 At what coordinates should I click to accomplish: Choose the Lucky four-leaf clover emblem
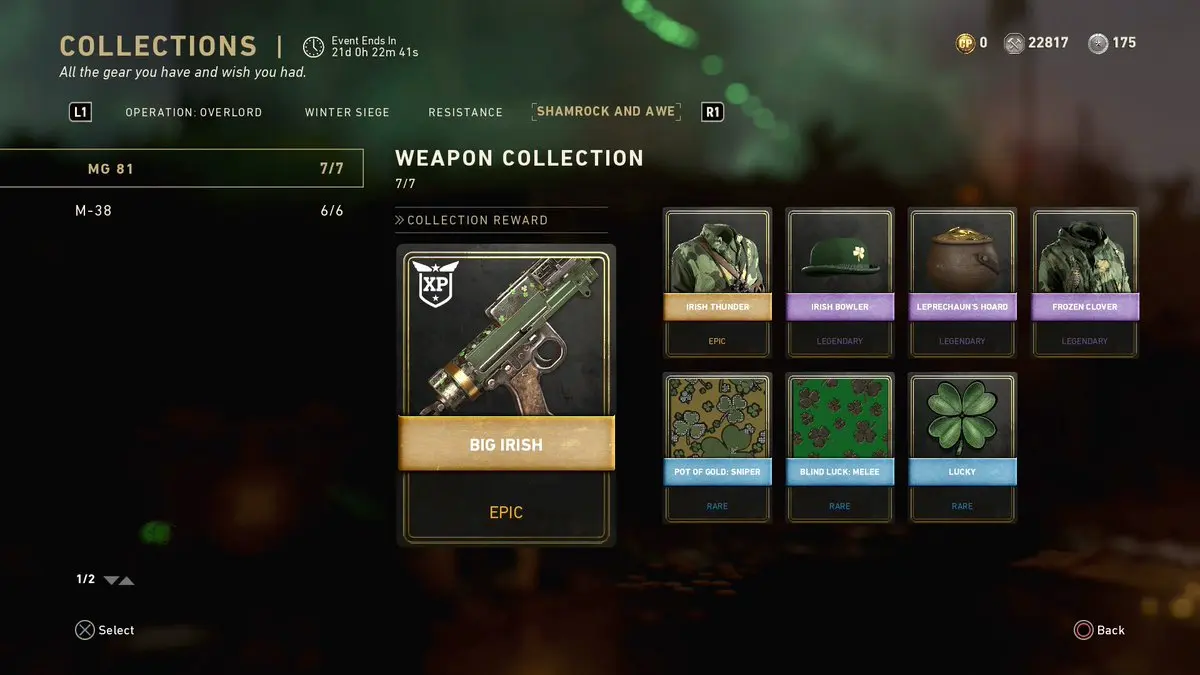tap(962, 448)
